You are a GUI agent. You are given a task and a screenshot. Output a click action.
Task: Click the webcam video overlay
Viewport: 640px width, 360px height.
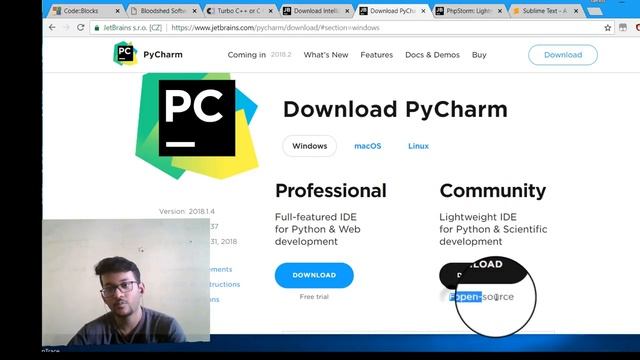pos(126,282)
